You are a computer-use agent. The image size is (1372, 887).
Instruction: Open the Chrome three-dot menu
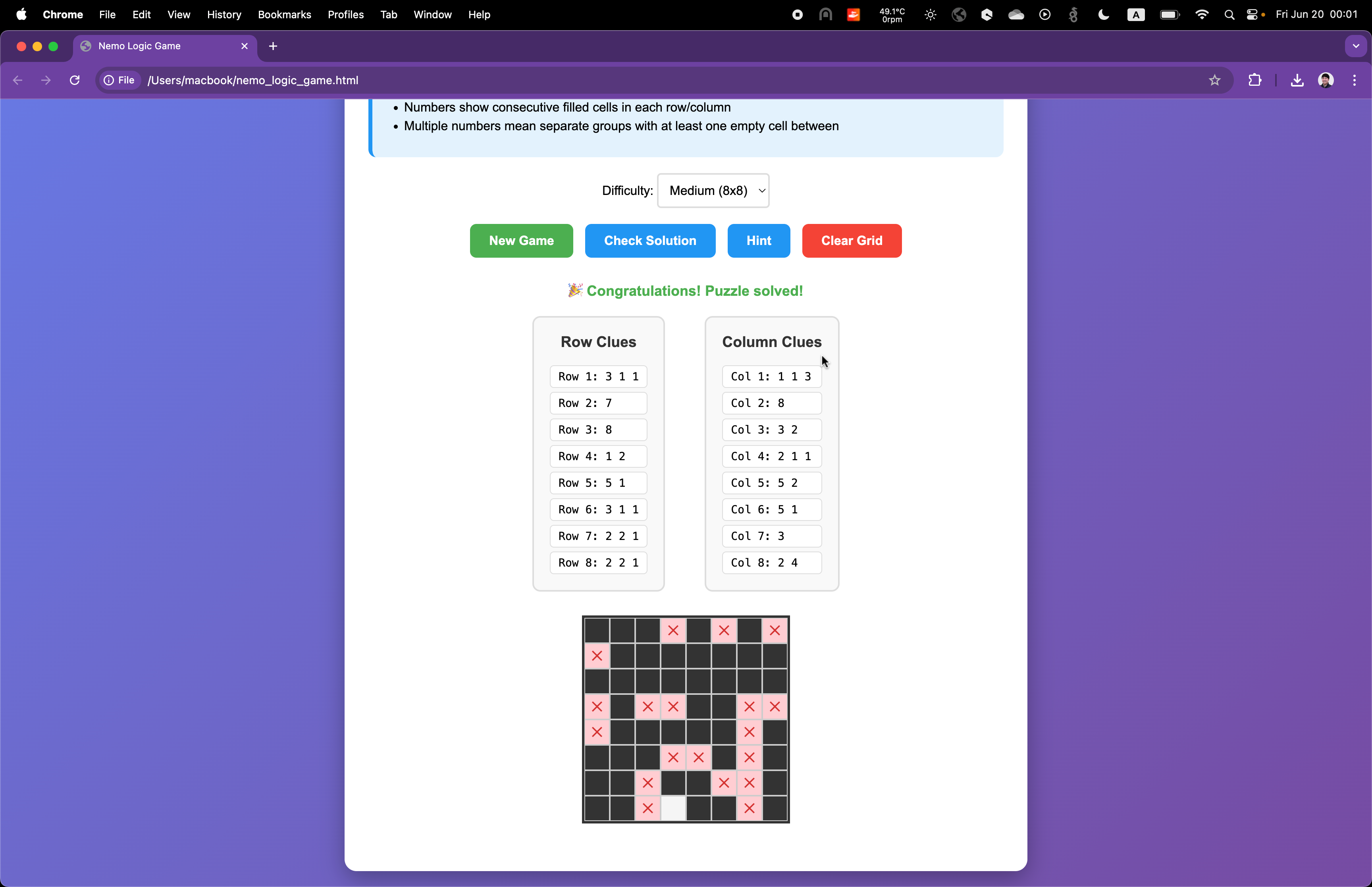click(1354, 80)
